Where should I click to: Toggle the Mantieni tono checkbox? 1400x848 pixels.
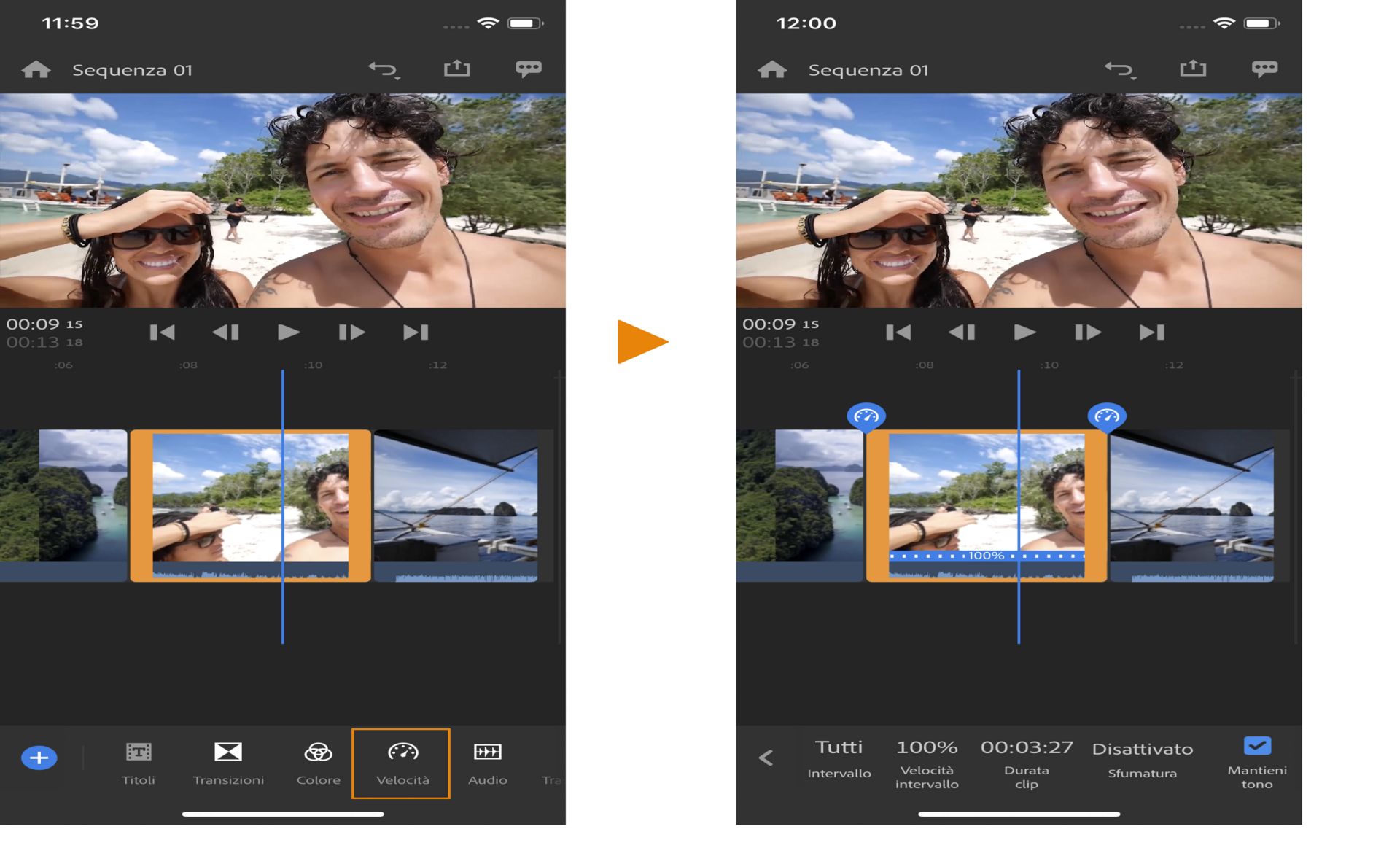1257,747
